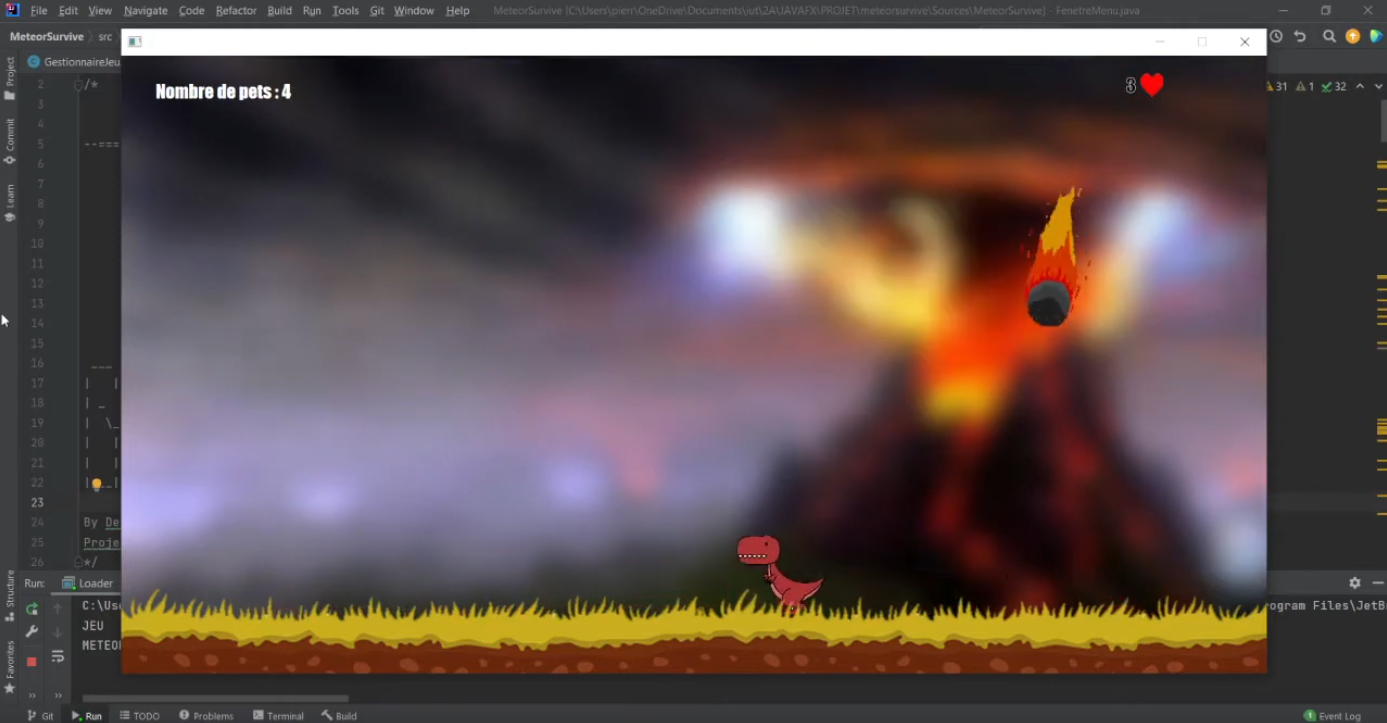The height and width of the screenshot is (723, 1387).
Task: Toggle soft-wrap in the Run console
Action: (x=58, y=656)
